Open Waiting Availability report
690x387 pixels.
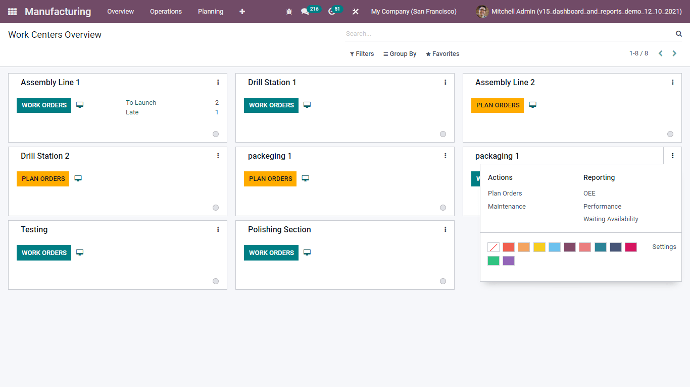pyautogui.click(x=610, y=219)
